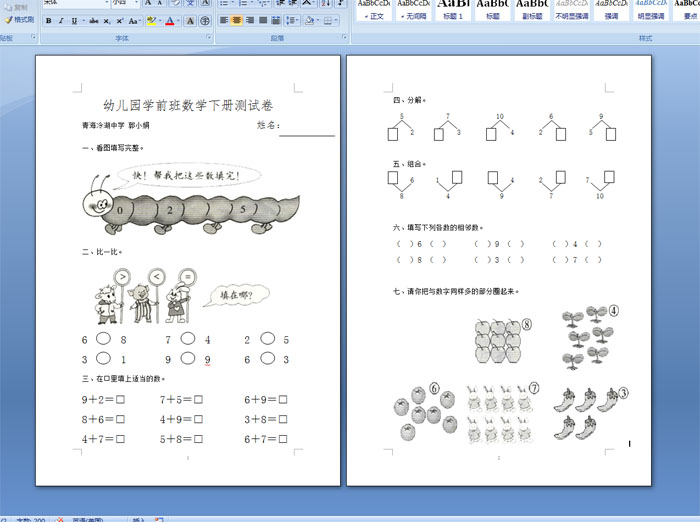Viewport: 700px width, 522px height.
Task: Click macro recording status icon
Action: pyautogui.click(x=159, y=520)
